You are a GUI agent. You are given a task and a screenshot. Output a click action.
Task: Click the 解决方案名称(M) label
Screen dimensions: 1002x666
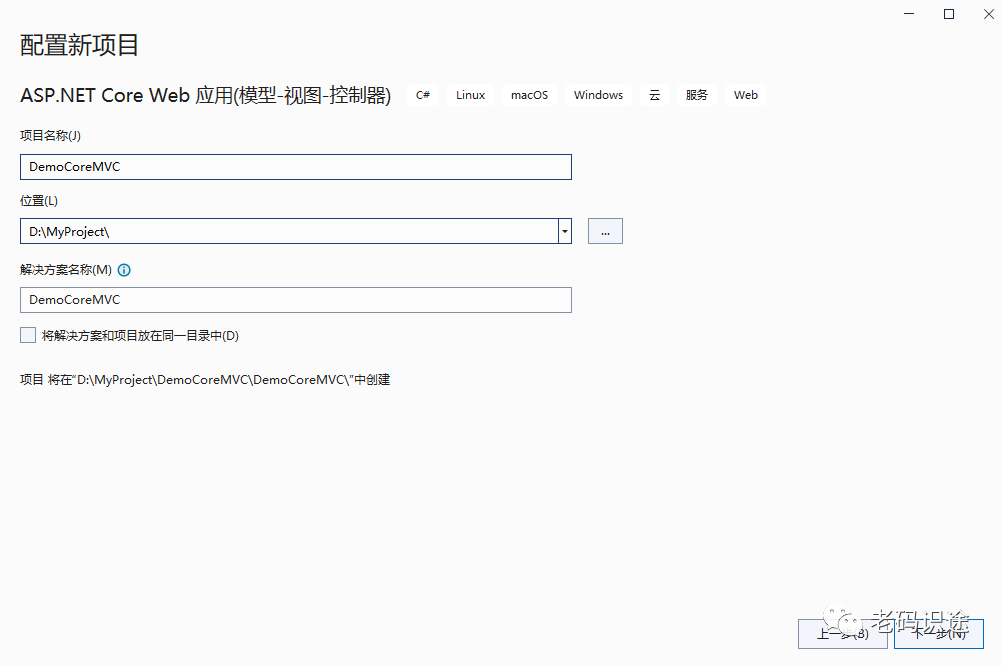point(66,270)
